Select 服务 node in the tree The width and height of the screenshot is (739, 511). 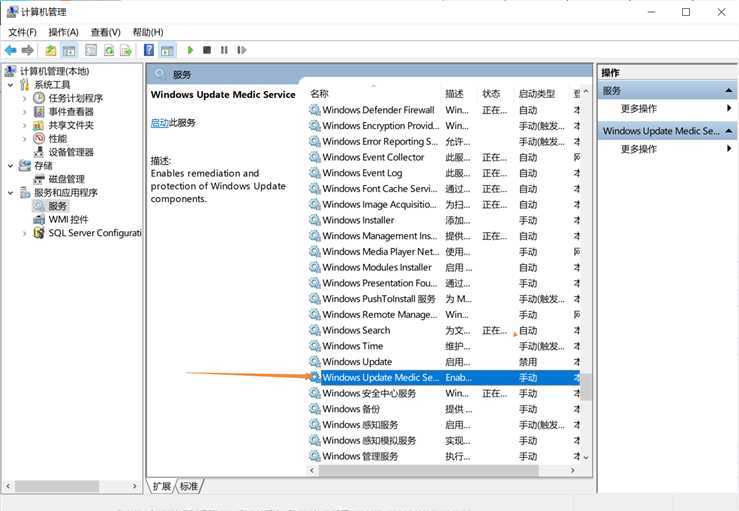(57, 206)
